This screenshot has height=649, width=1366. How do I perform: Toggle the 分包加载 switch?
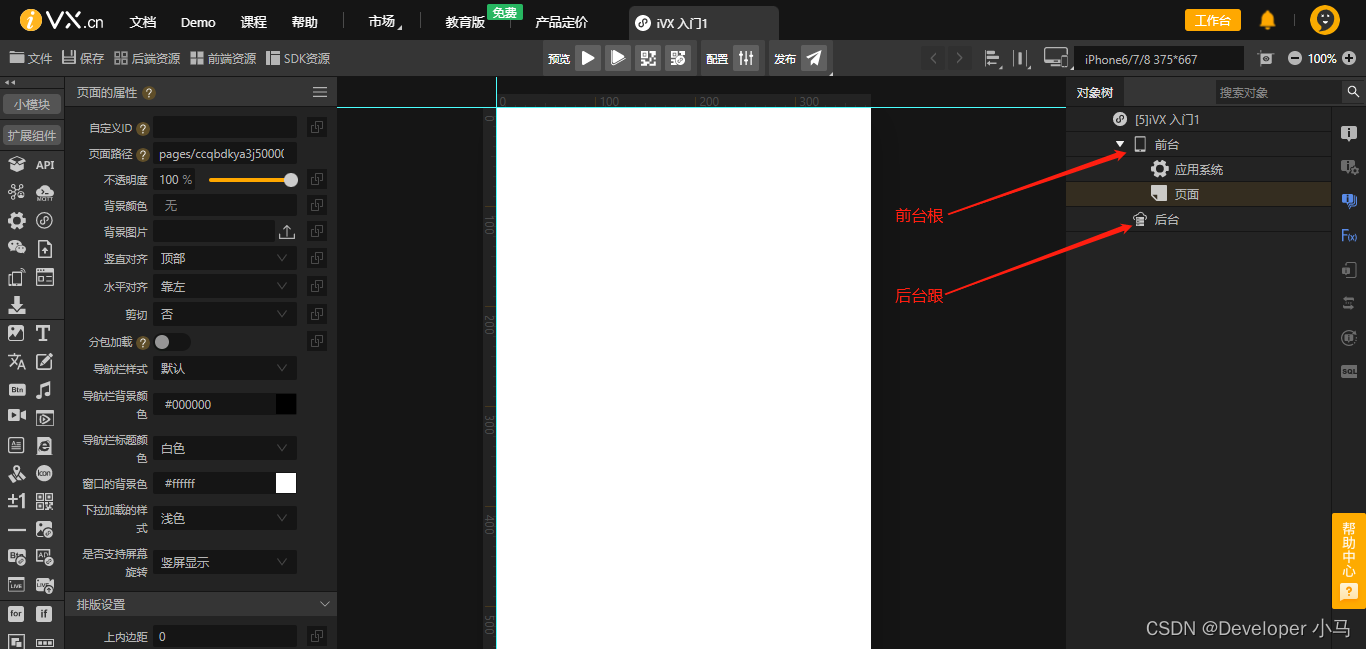[172, 342]
